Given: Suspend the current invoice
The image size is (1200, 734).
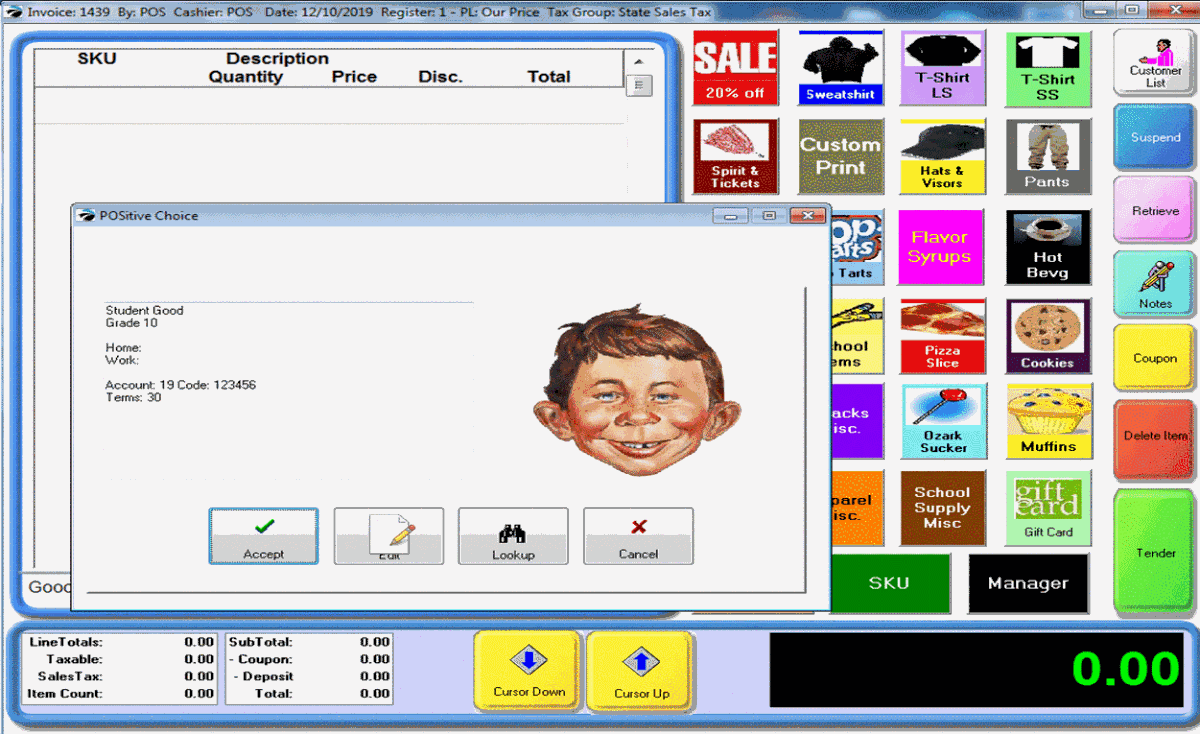Looking at the screenshot, I should 1155,136.
